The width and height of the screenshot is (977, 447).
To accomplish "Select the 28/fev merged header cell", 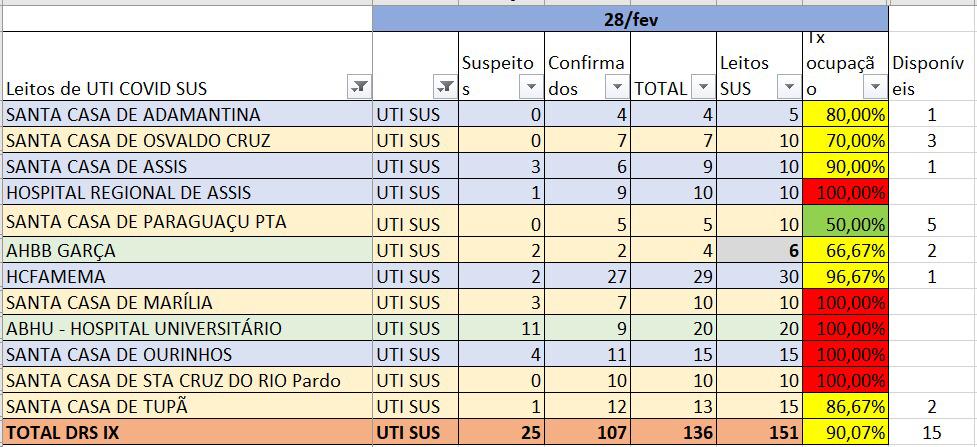I will click(630, 18).
